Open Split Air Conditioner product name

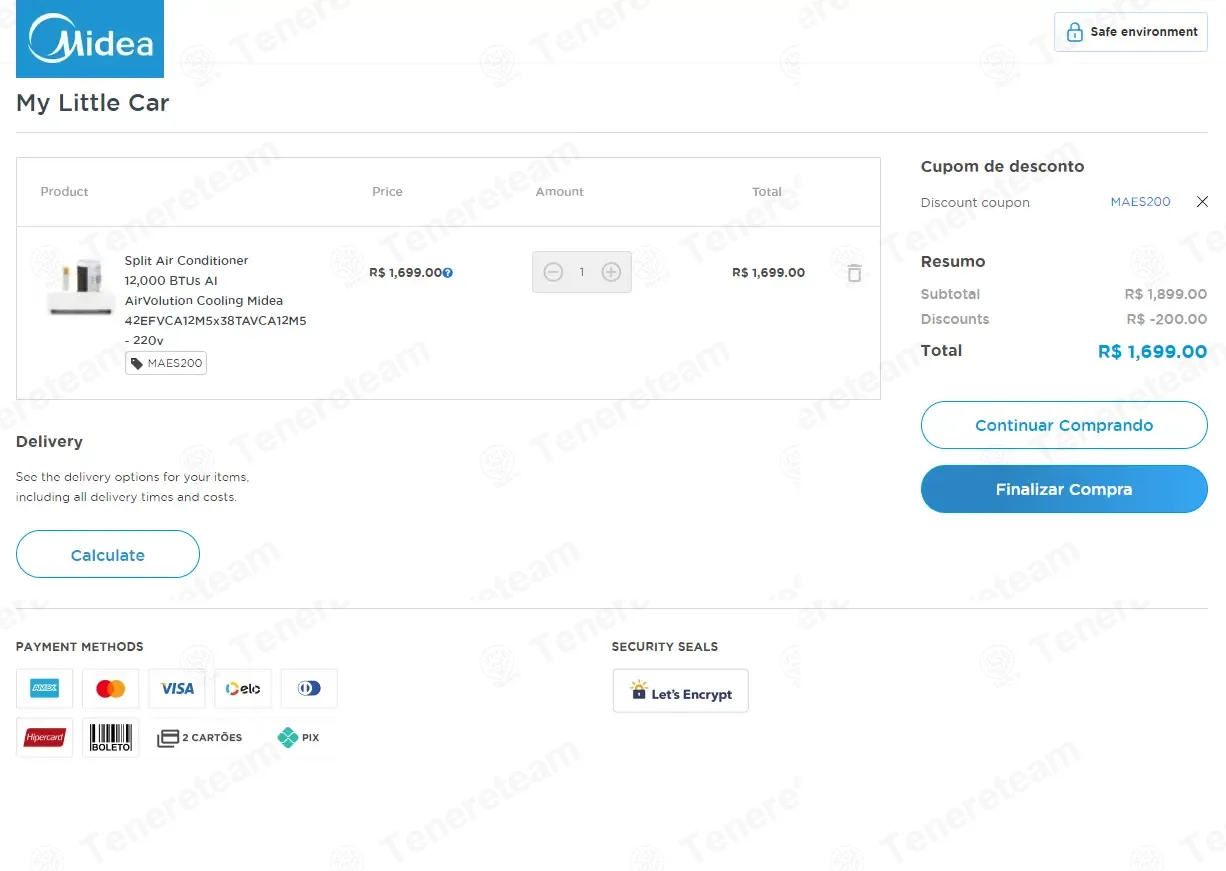tap(215, 300)
